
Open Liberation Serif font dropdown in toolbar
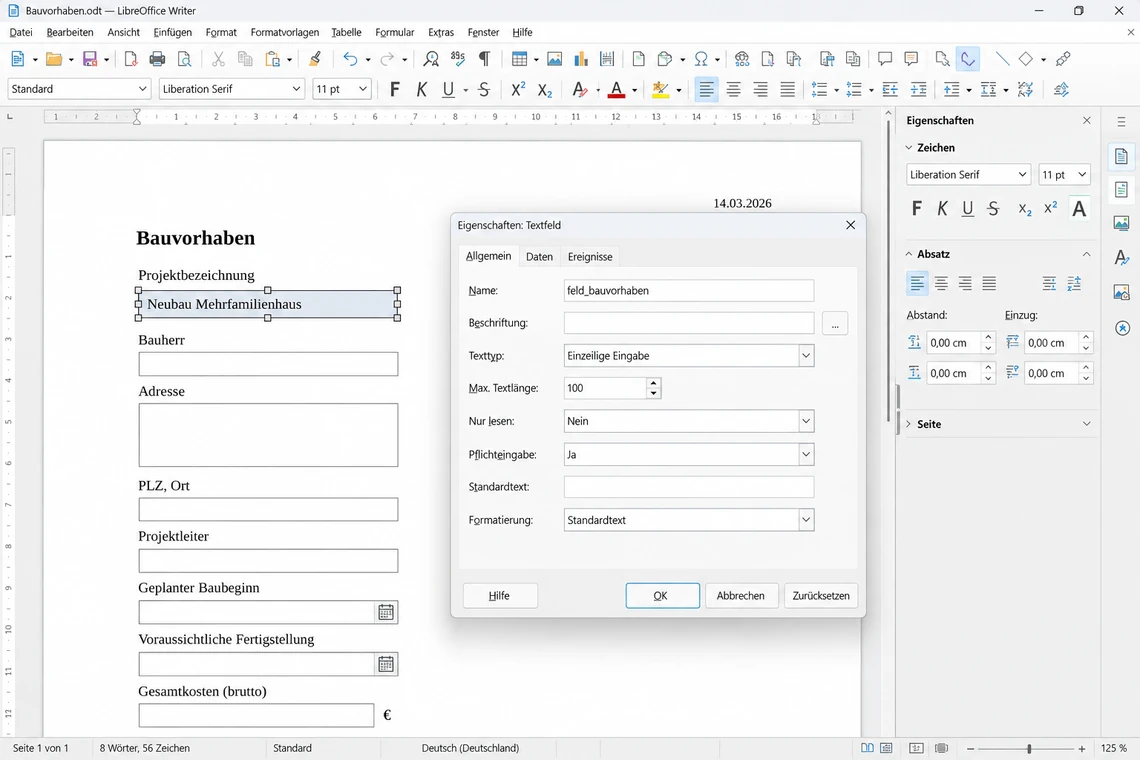click(x=296, y=89)
